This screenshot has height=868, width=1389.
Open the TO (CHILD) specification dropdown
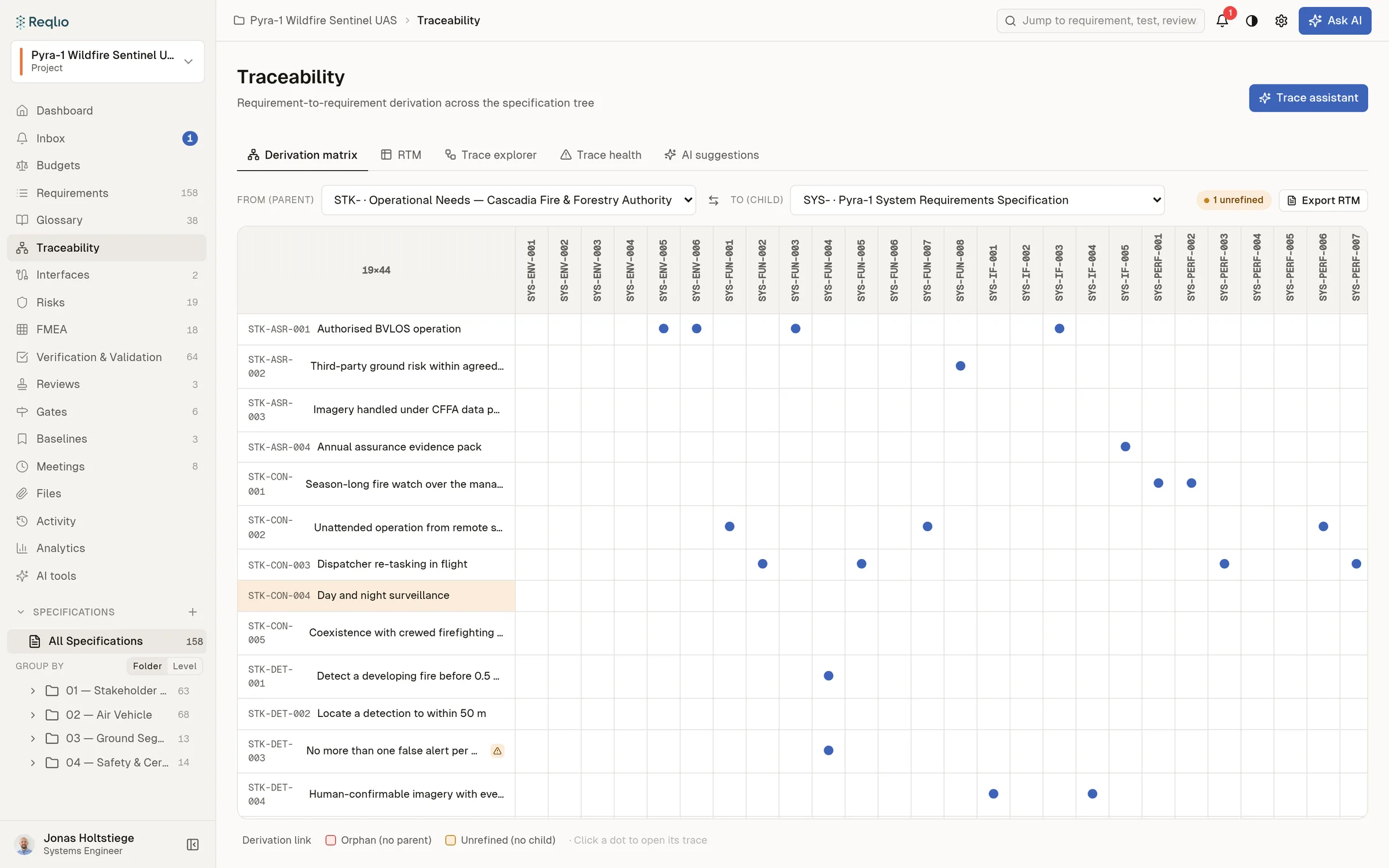pyautogui.click(x=977, y=200)
